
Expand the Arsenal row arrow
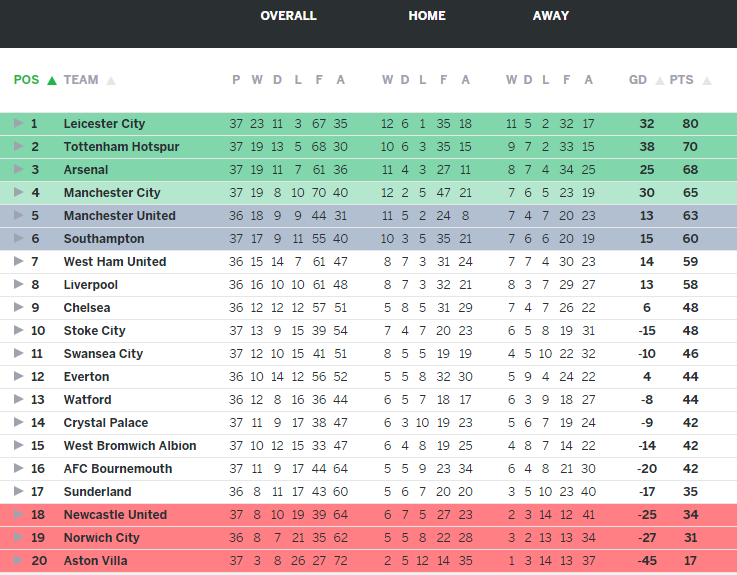[18, 170]
